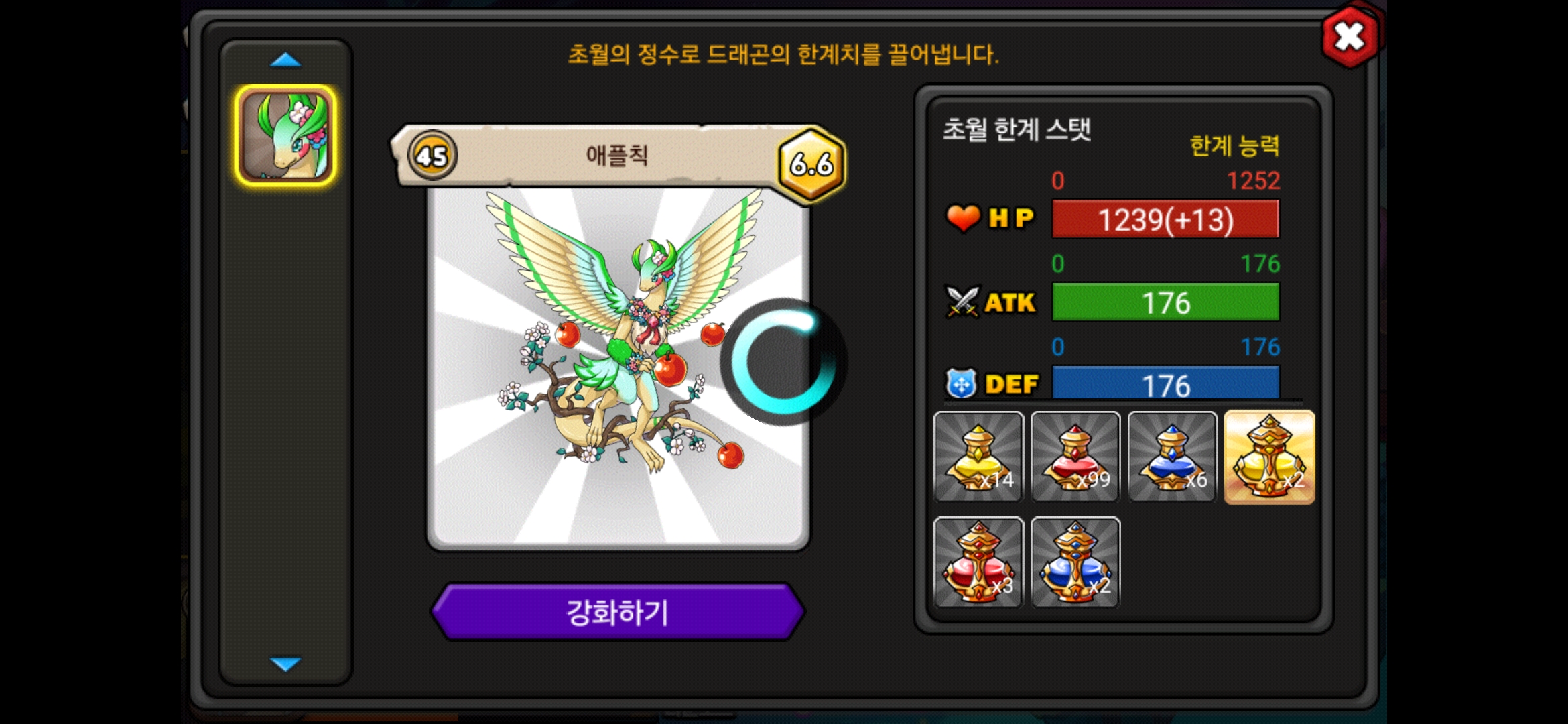1568x724 pixels.
Task: Select the large blue essence potion x2
Action: click(x=1075, y=562)
